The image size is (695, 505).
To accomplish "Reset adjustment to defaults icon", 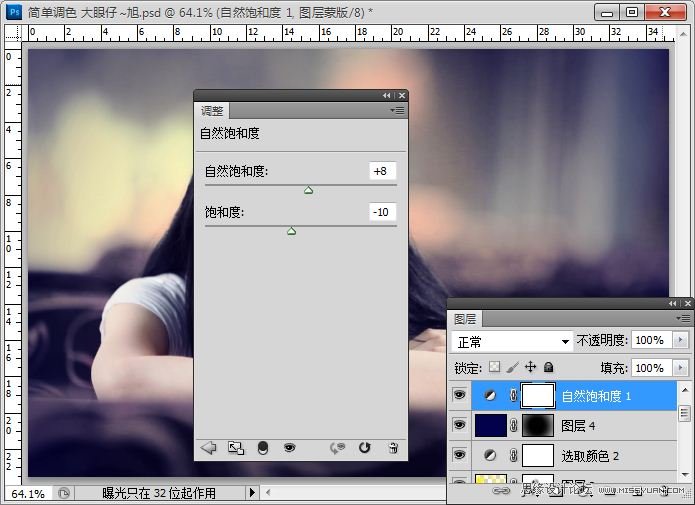I will (x=365, y=448).
